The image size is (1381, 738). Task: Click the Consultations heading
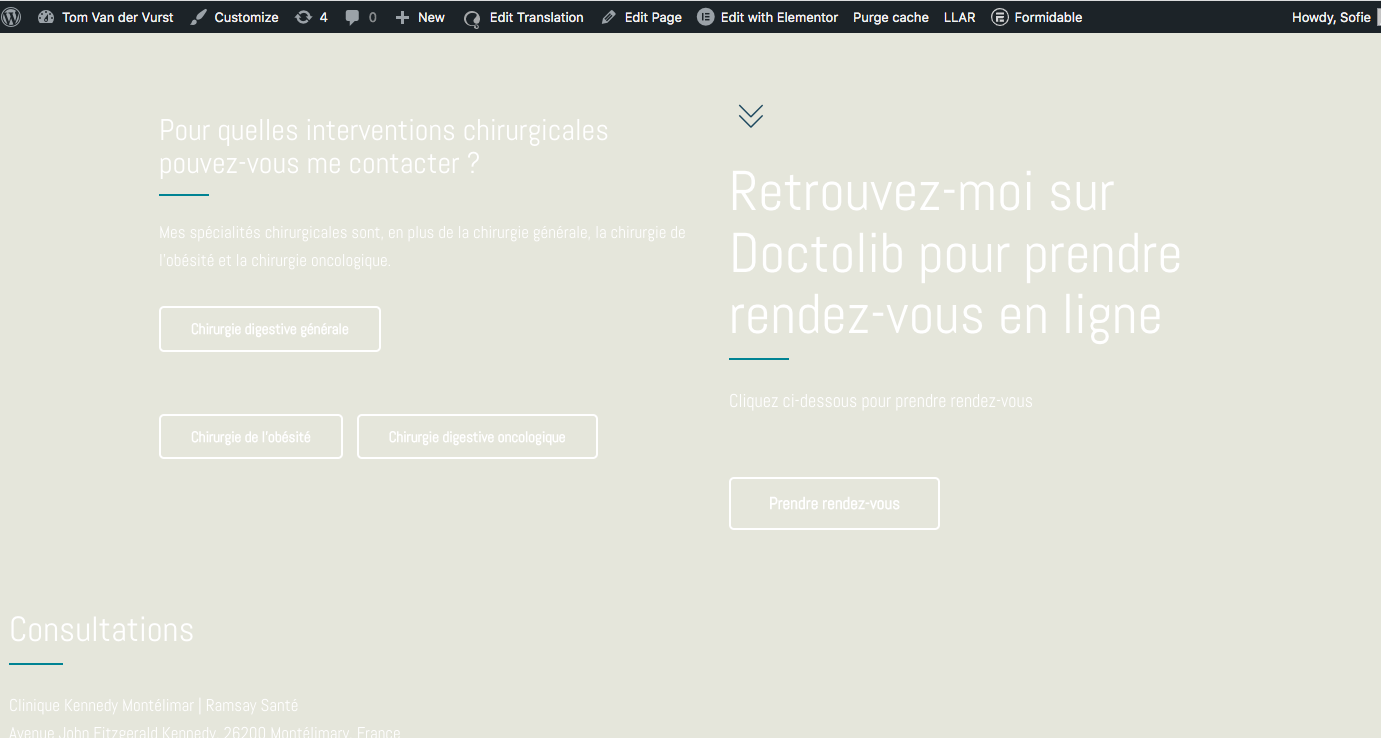[x=102, y=630]
